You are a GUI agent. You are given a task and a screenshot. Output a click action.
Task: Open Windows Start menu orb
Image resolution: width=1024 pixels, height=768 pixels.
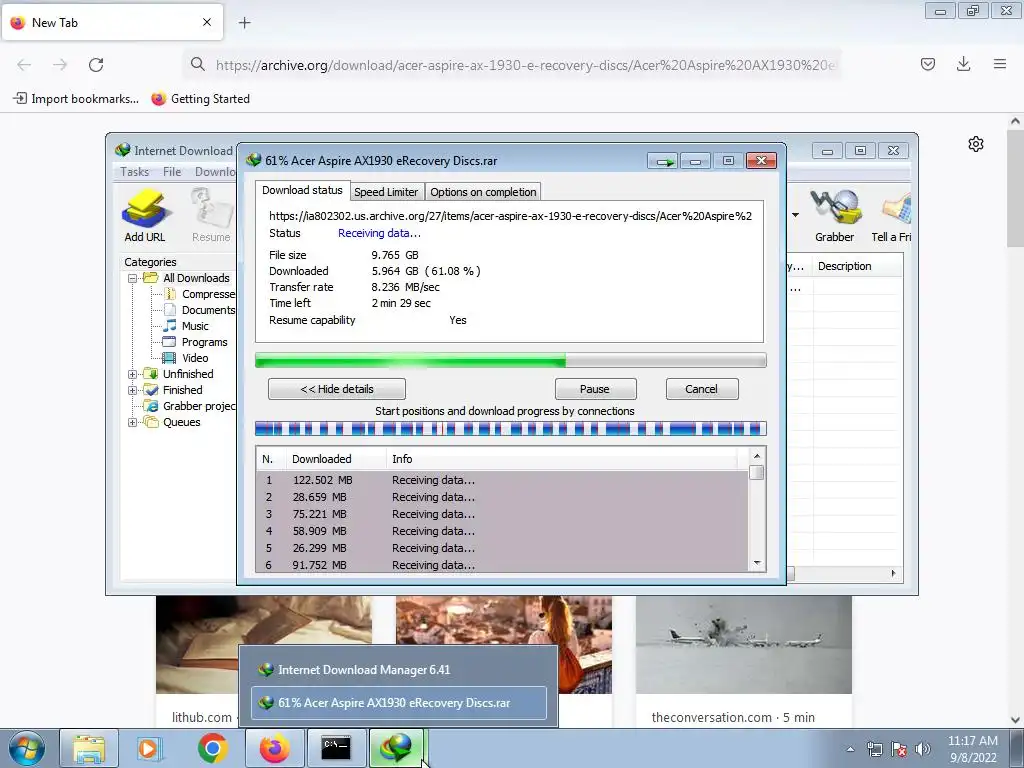click(x=26, y=748)
